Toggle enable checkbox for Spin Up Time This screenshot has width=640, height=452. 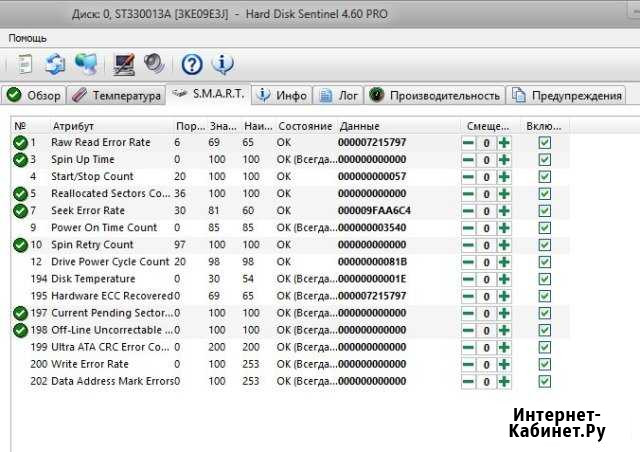544,160
